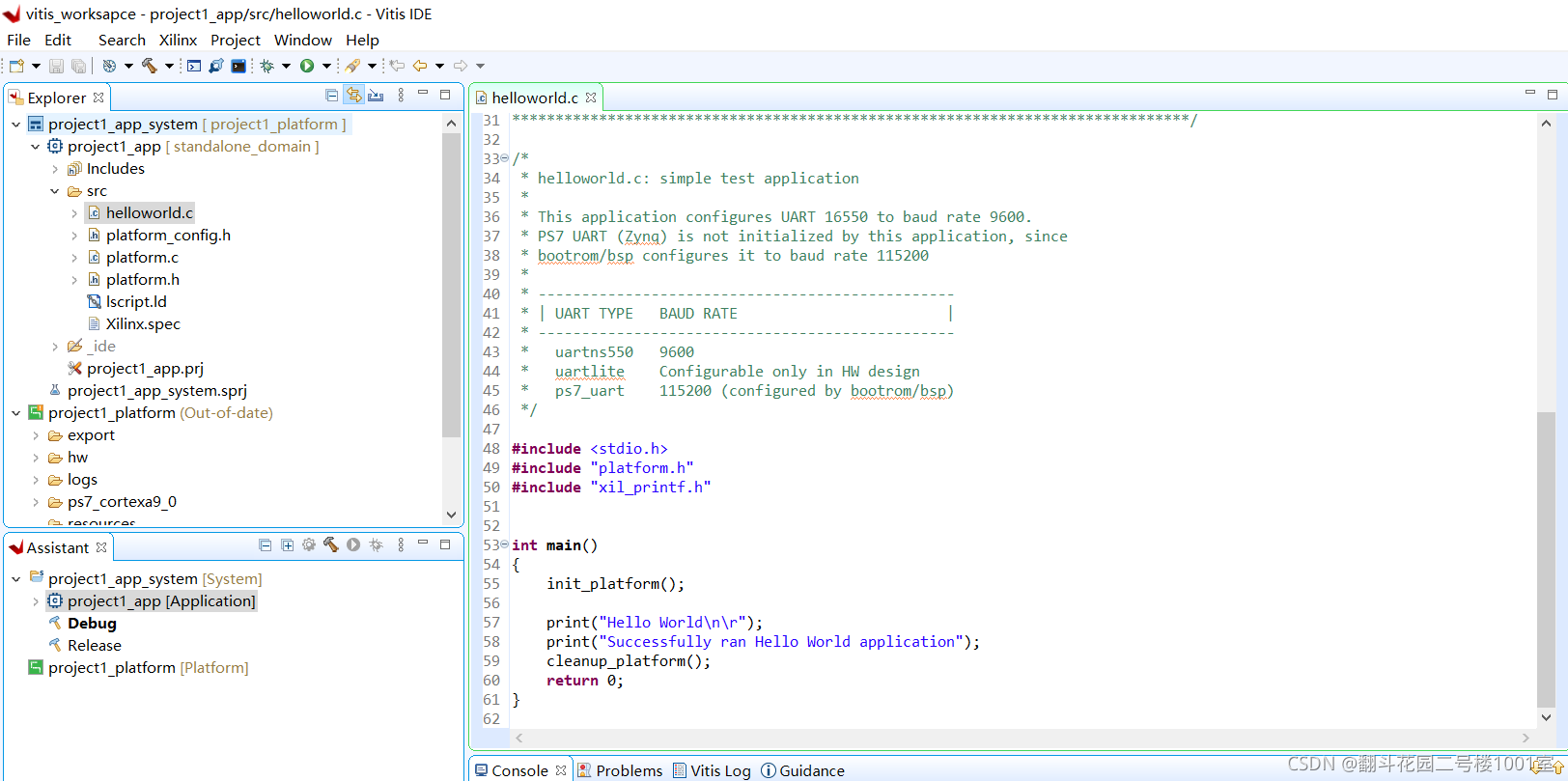Click Assistant panel Run icon
Screen dimensions: 1568x781
click(353, 545)
